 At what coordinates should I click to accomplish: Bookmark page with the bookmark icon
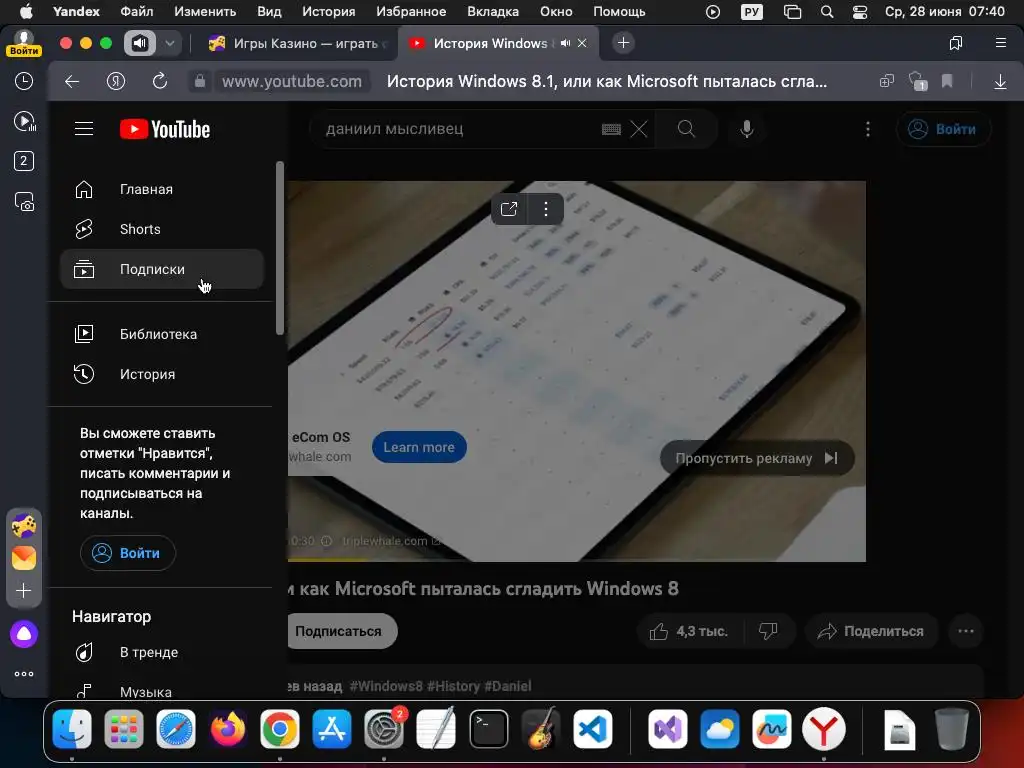(x=947, y=82)
